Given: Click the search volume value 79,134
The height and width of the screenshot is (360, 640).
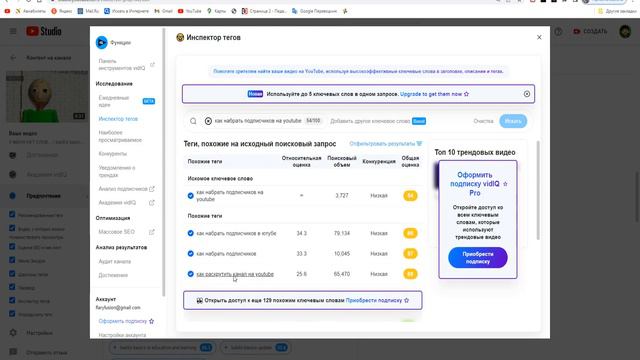Looking at the screenshot, I should 342,233.
